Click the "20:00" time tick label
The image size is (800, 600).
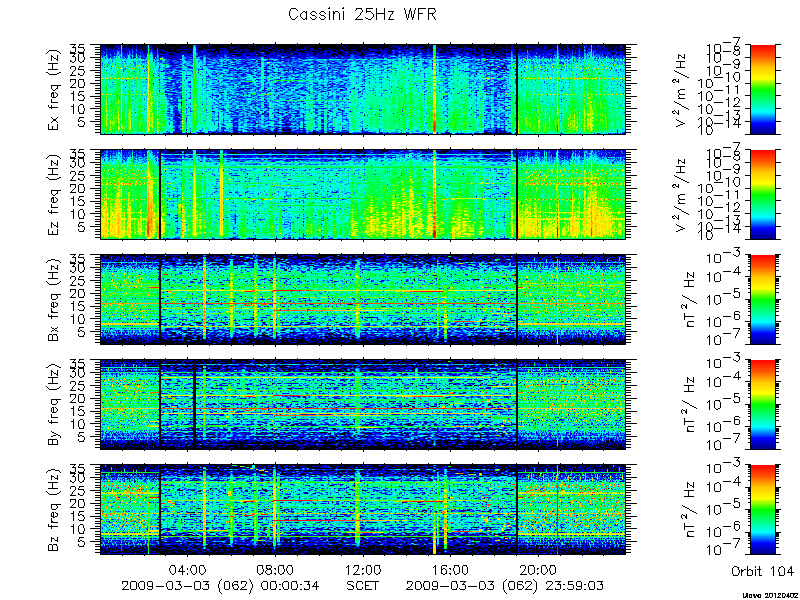[539, 568]
